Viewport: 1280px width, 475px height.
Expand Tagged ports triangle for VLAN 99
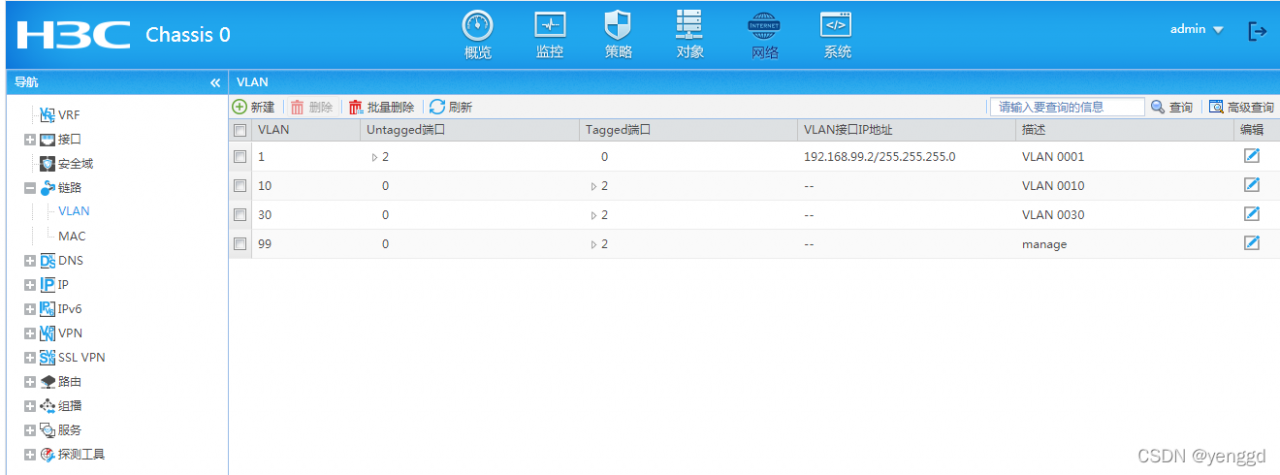click(x=594, y=244)
